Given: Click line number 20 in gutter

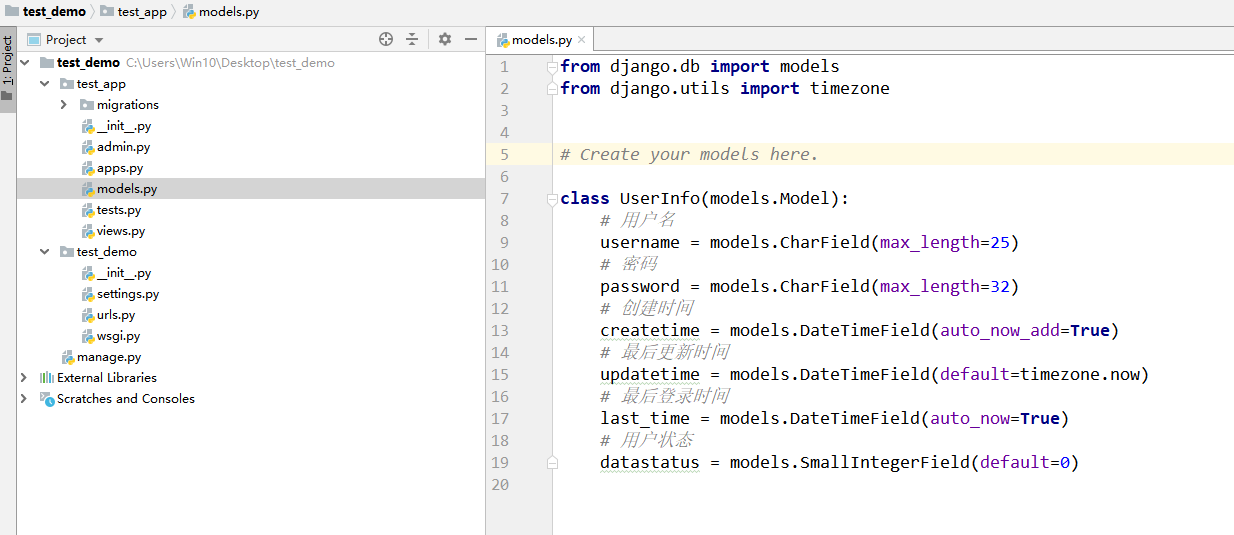Looking at the screenshot, I should (500, 485).
